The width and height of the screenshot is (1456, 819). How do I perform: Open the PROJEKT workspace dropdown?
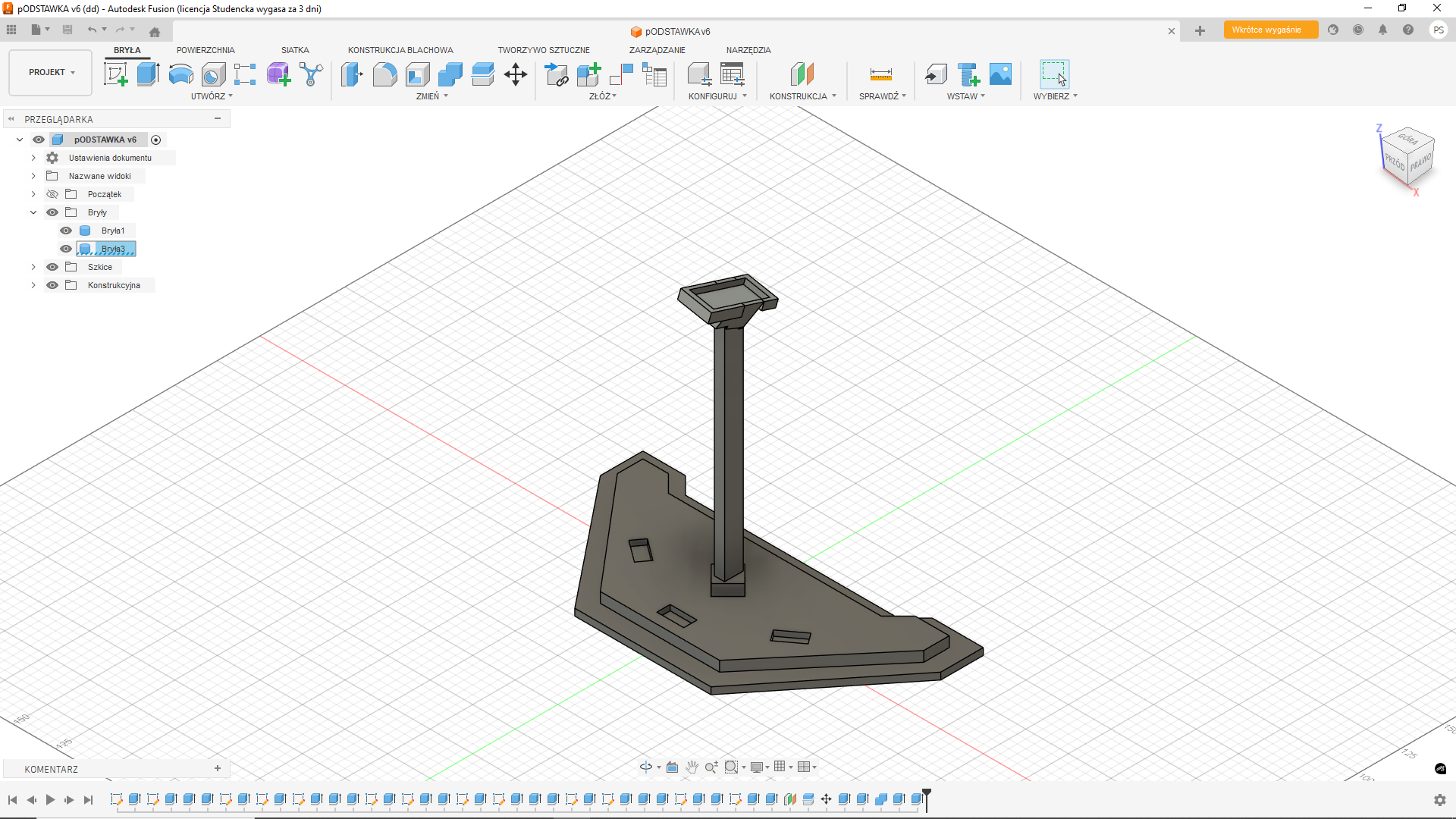tap(51, 72)
